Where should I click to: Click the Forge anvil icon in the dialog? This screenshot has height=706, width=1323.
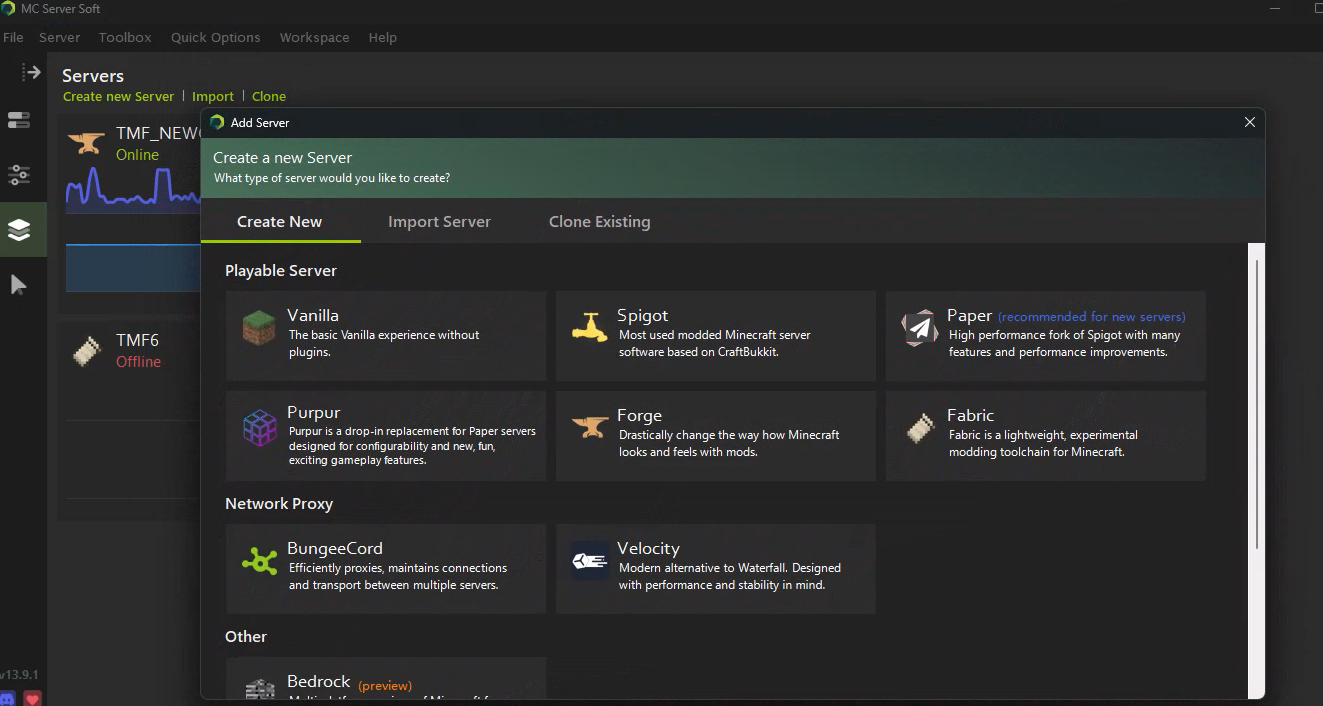pos(589,428)
